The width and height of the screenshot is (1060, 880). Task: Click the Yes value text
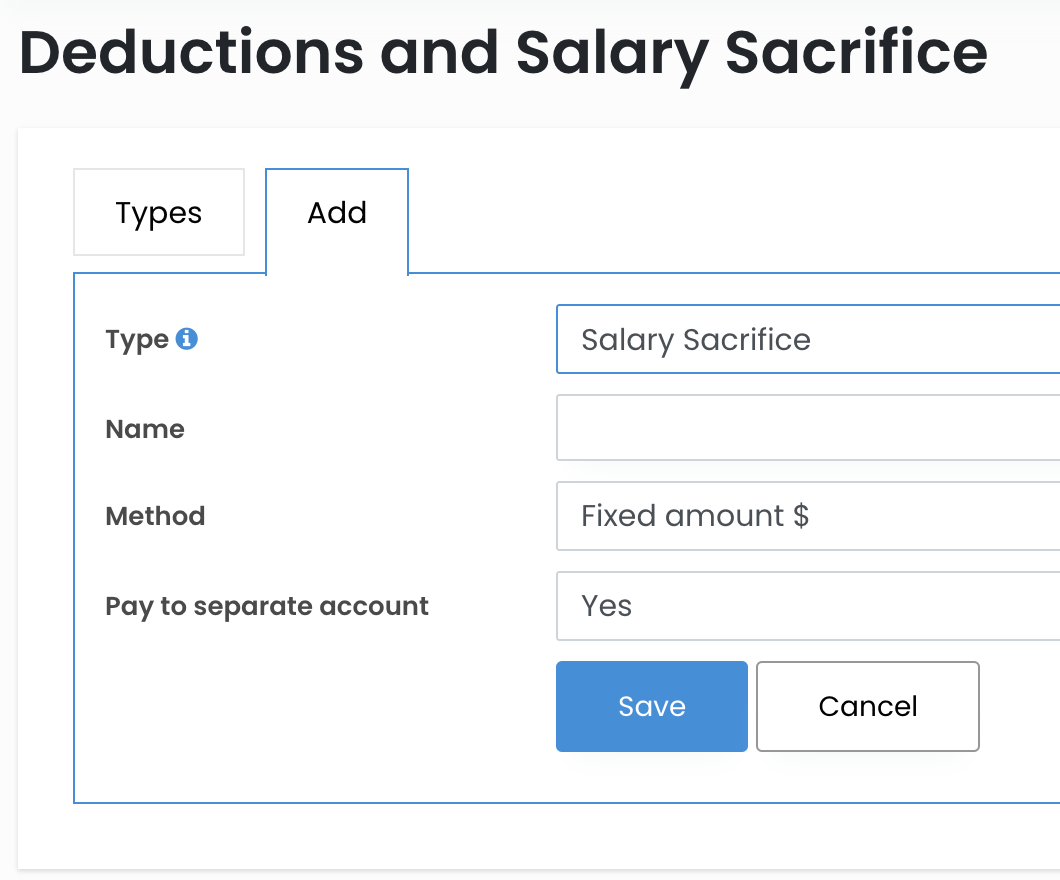pos(607,606)
